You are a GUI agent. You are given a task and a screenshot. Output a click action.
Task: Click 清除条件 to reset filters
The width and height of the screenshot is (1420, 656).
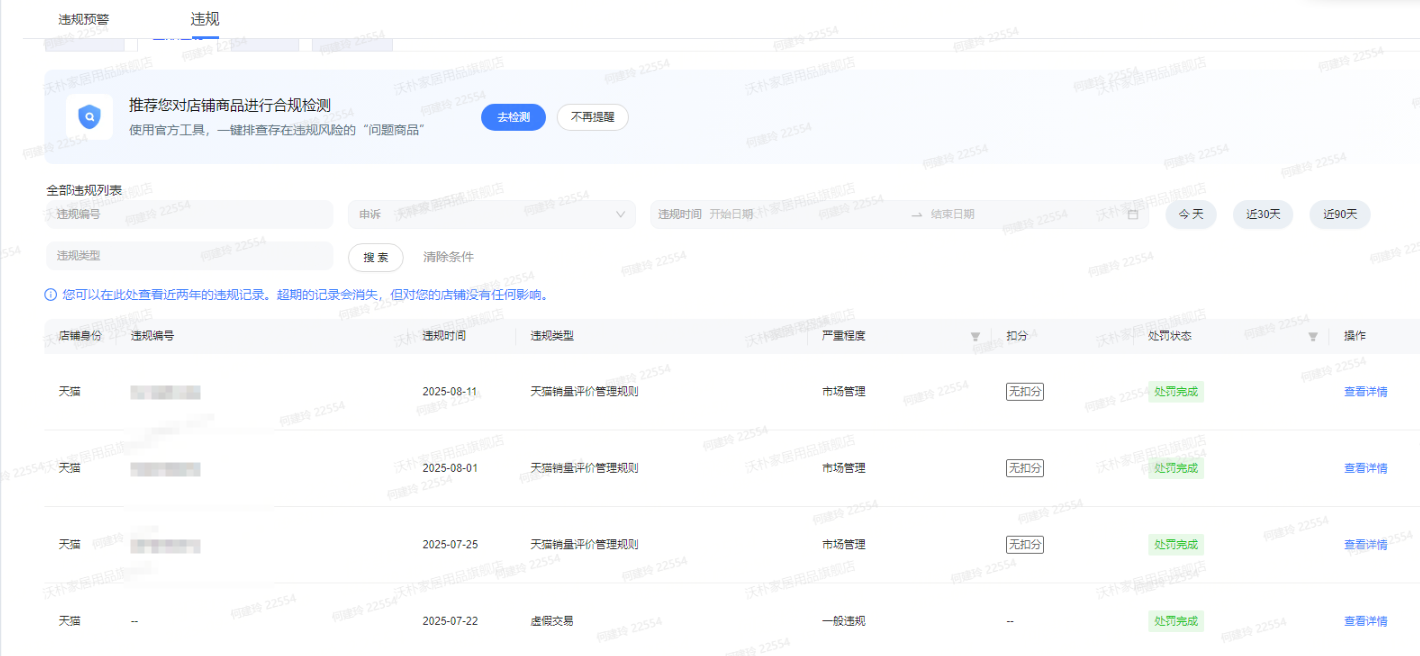[x=448, y=257]
